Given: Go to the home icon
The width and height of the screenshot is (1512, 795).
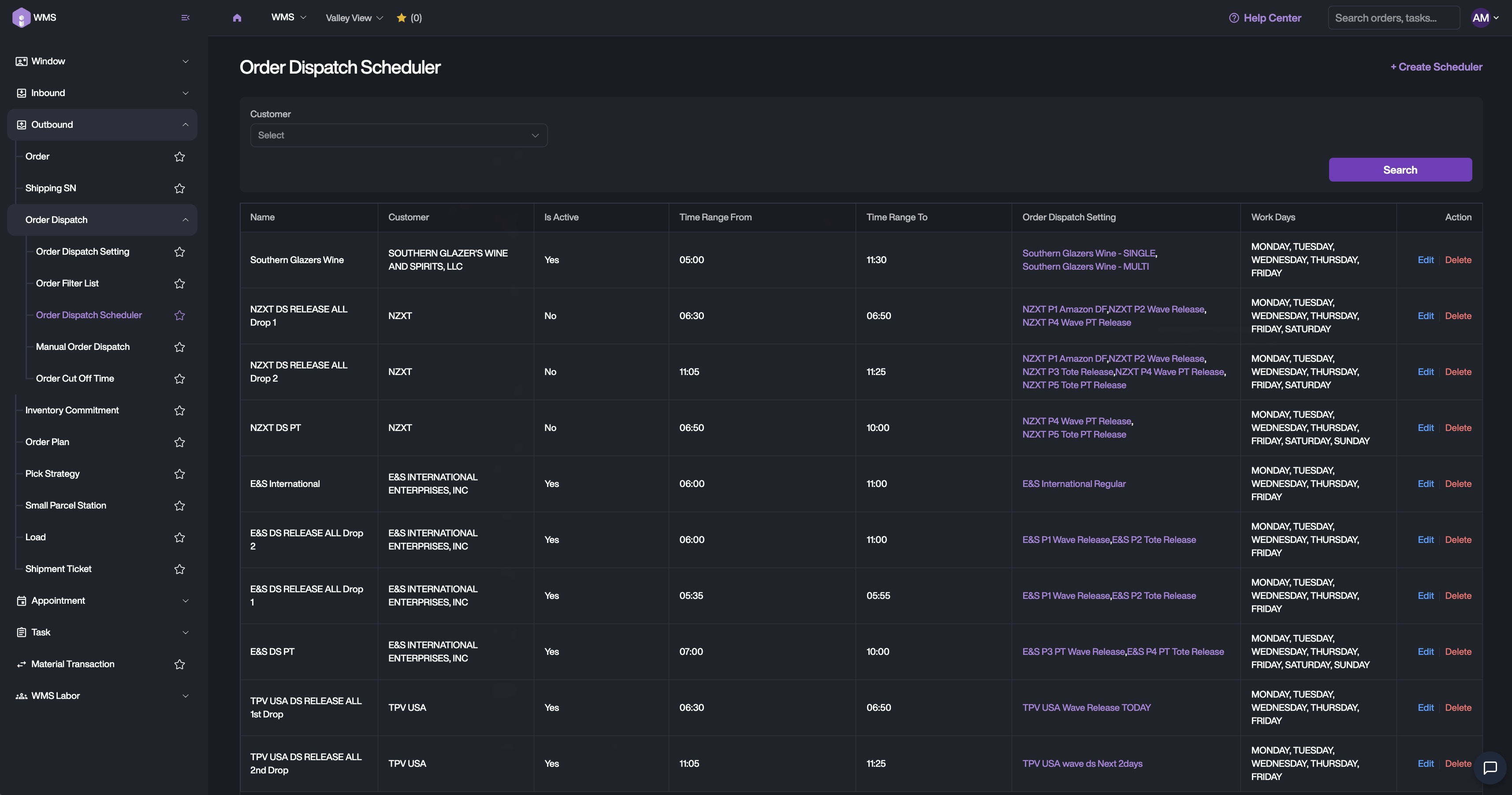Looking at the screenshot, I should pyautogui.click(x=237, y=18).
